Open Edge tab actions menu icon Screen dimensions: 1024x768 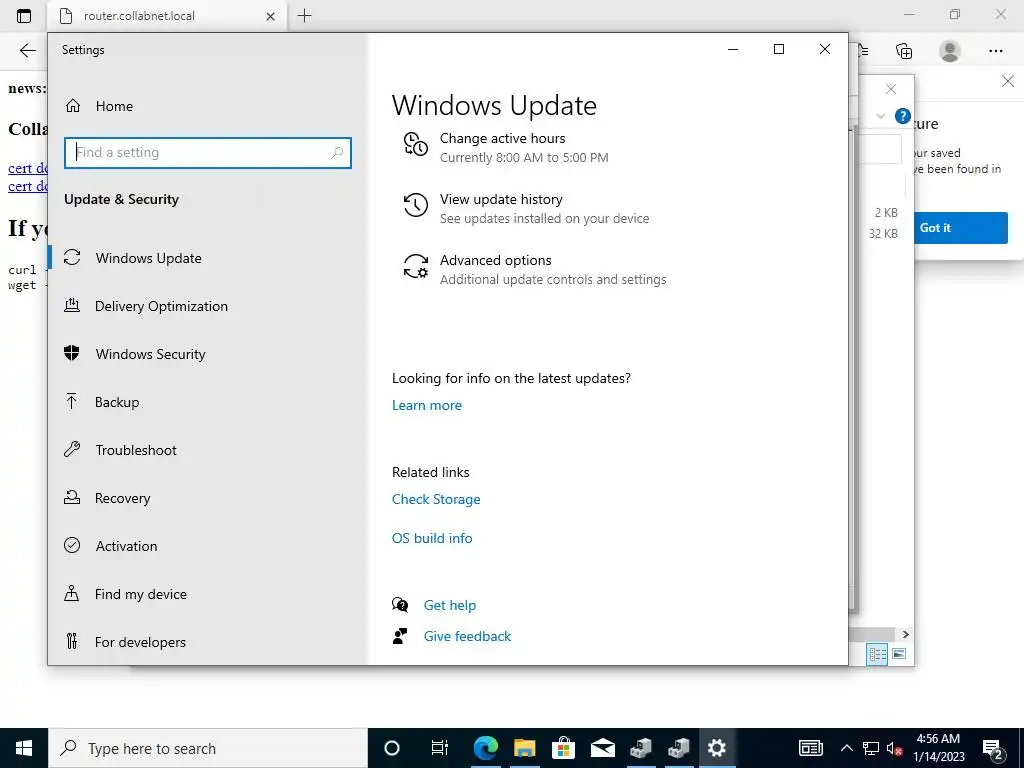pos(24,16)
